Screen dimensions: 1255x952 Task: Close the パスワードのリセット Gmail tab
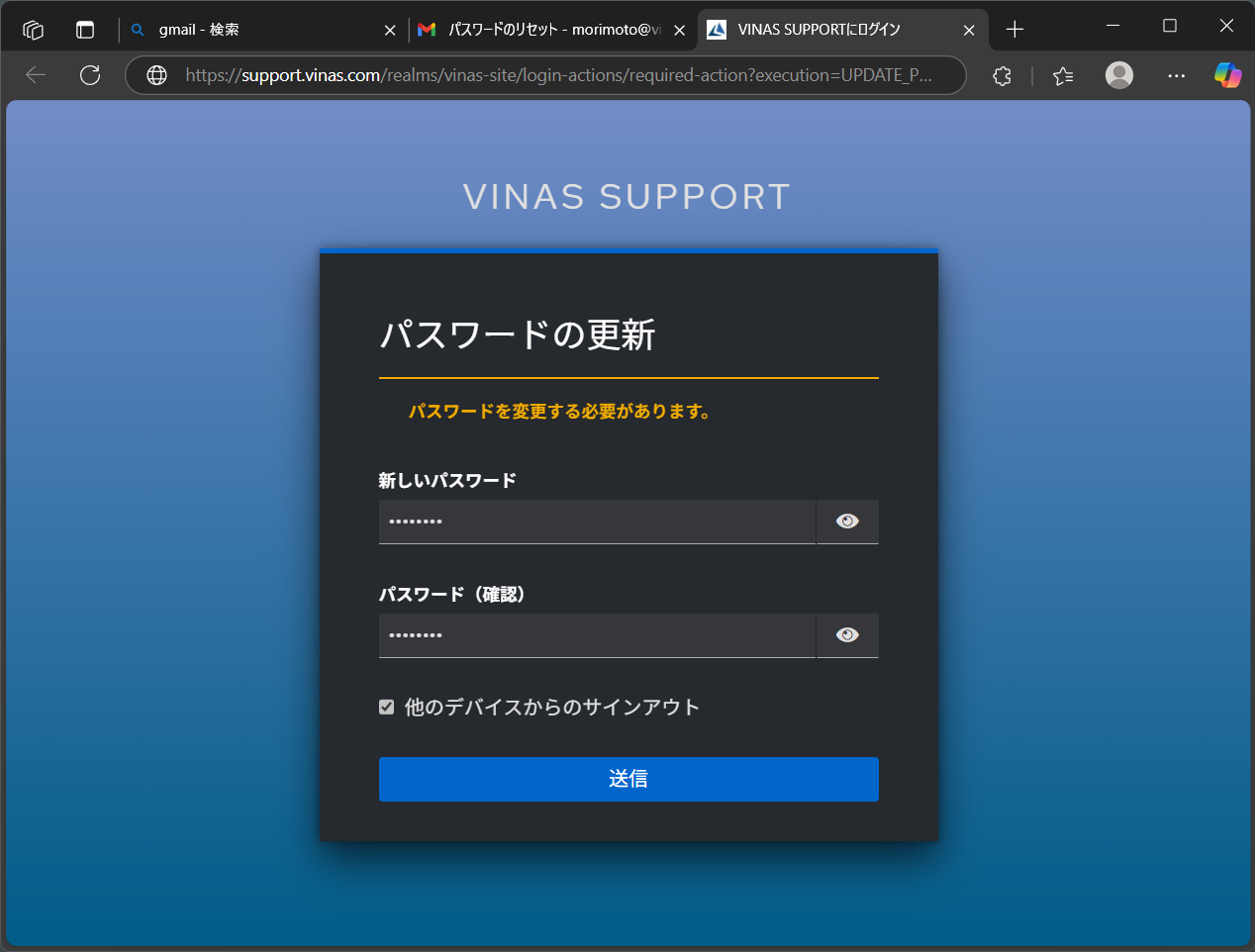(x=680, y=31)
